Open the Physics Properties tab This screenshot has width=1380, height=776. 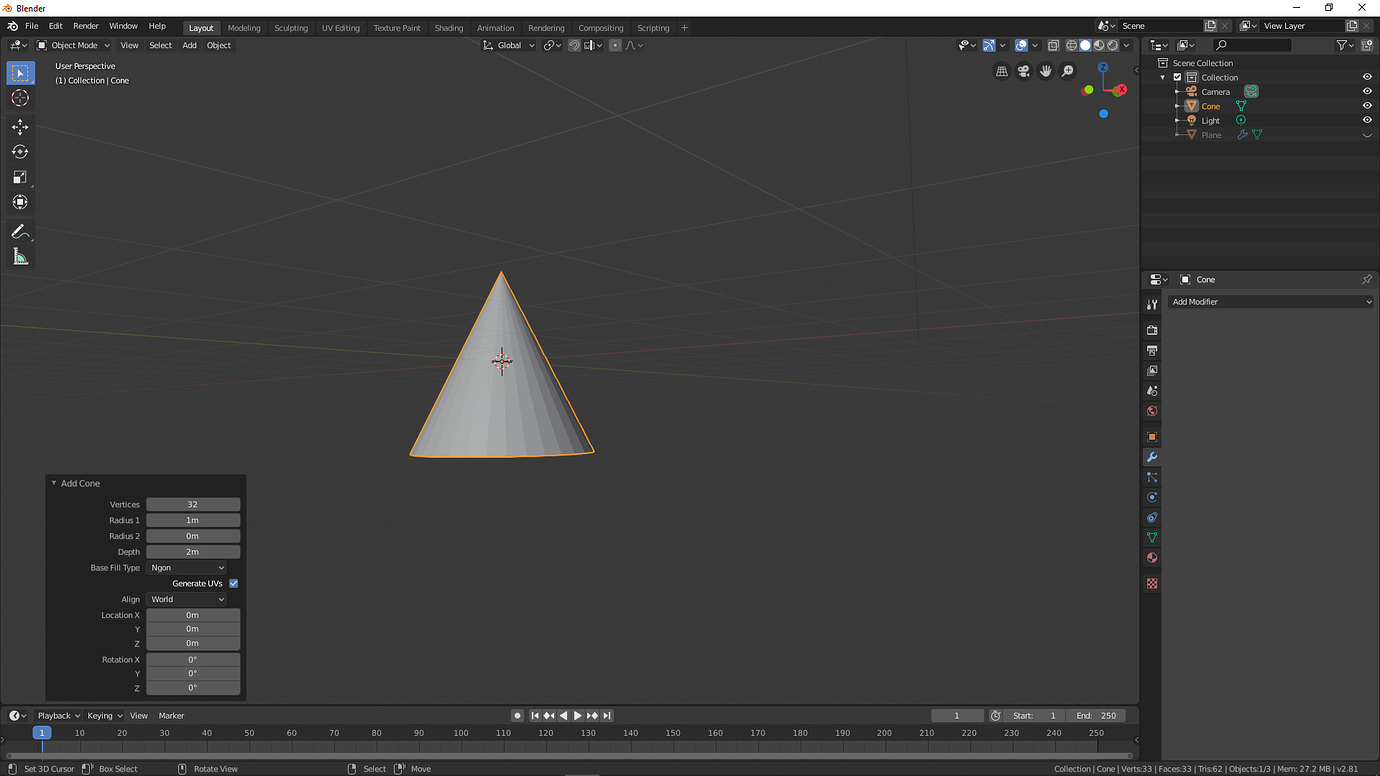1151,497
